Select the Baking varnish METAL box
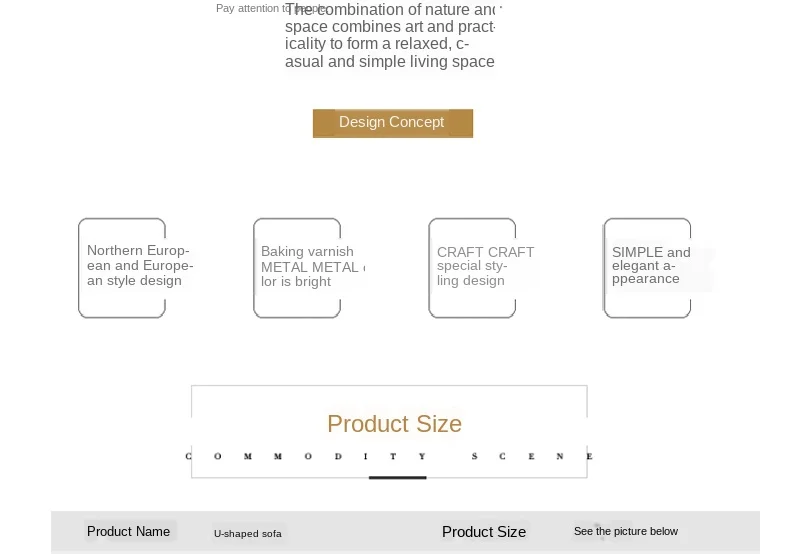 pos(297,268)
